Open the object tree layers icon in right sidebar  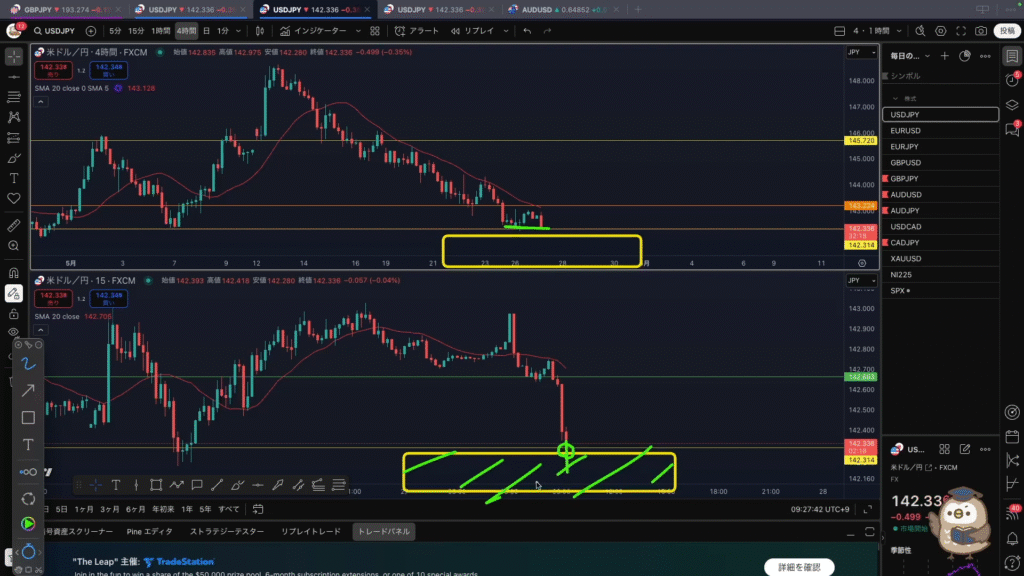click(x=1012, y=104)
